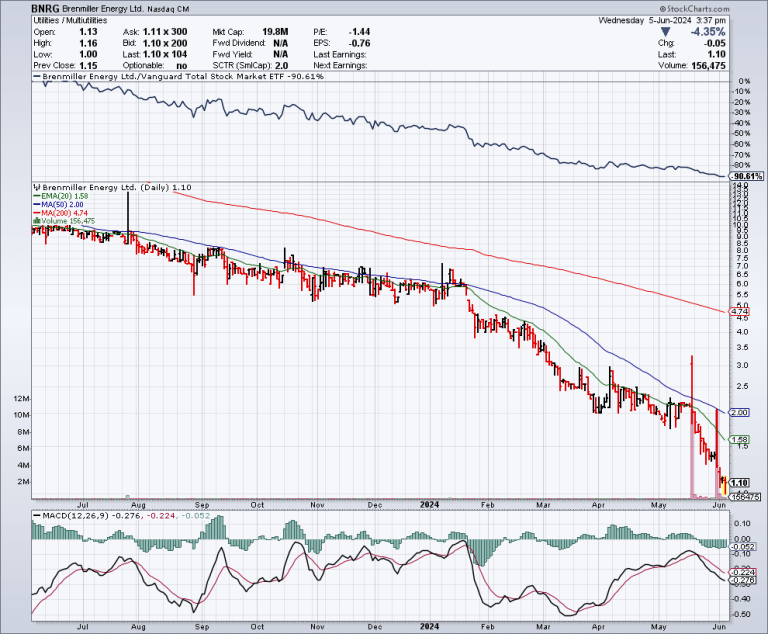Click the SCTR (SmlCap) value 2.0
The width and height of the screenshot is (768, 634).
(x=281, y=66)
